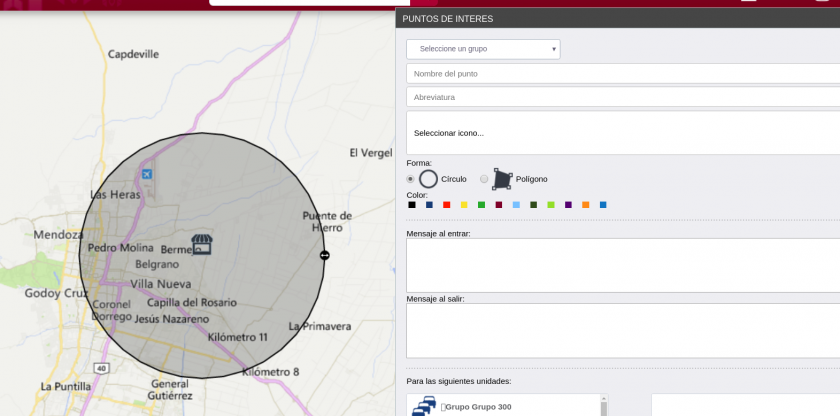The width and height of the screenshot is (840, 416).
Task: Select Grupo Grupo 300 in the units list
Action: click(x=476, y=407)
